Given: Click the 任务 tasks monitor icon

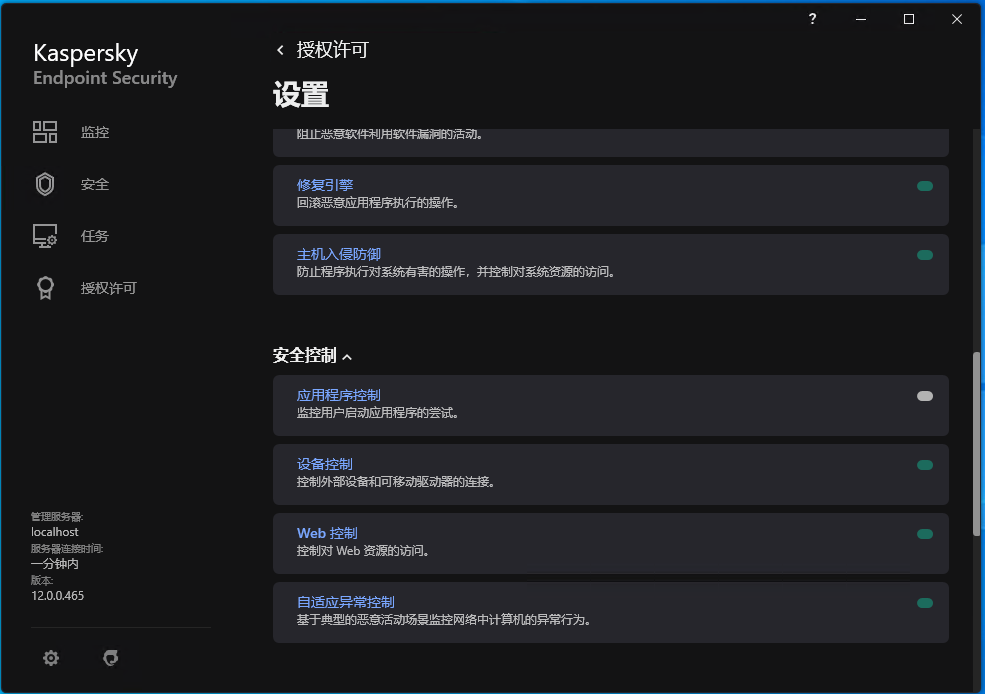Looking at the screenshot, I should coord(45,236).
